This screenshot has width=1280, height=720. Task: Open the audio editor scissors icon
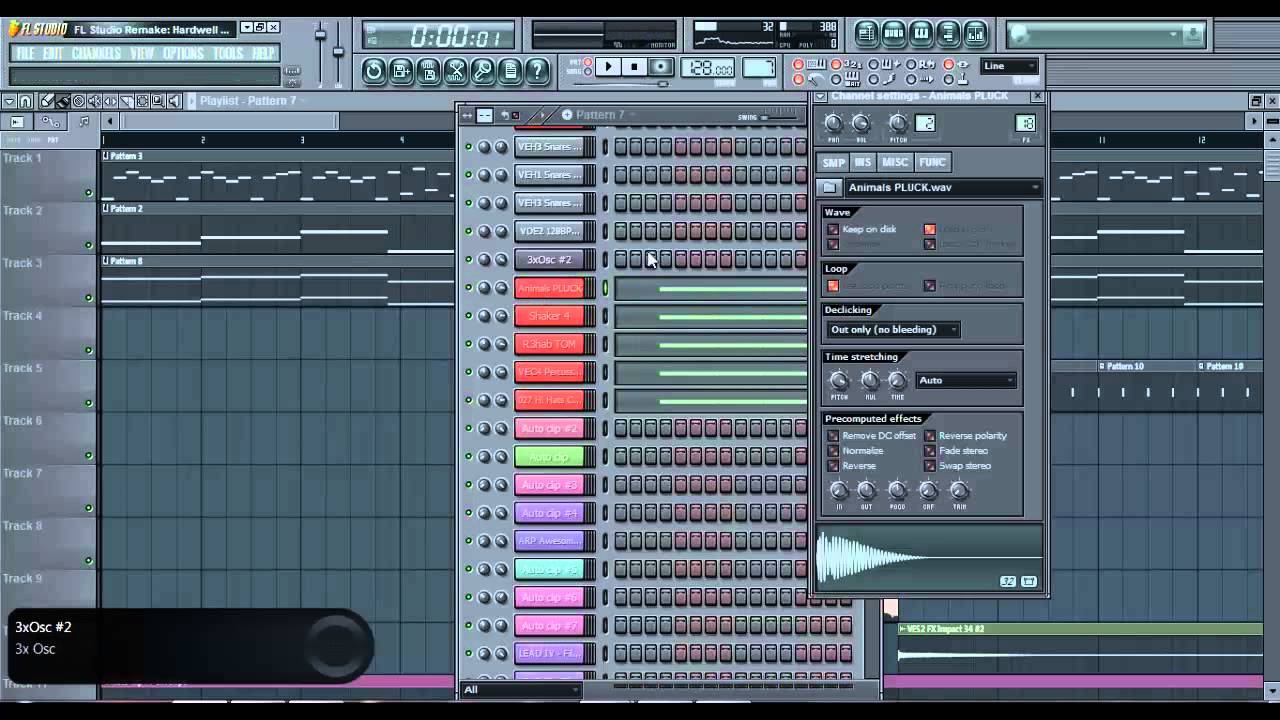click(x=456, y=70)
